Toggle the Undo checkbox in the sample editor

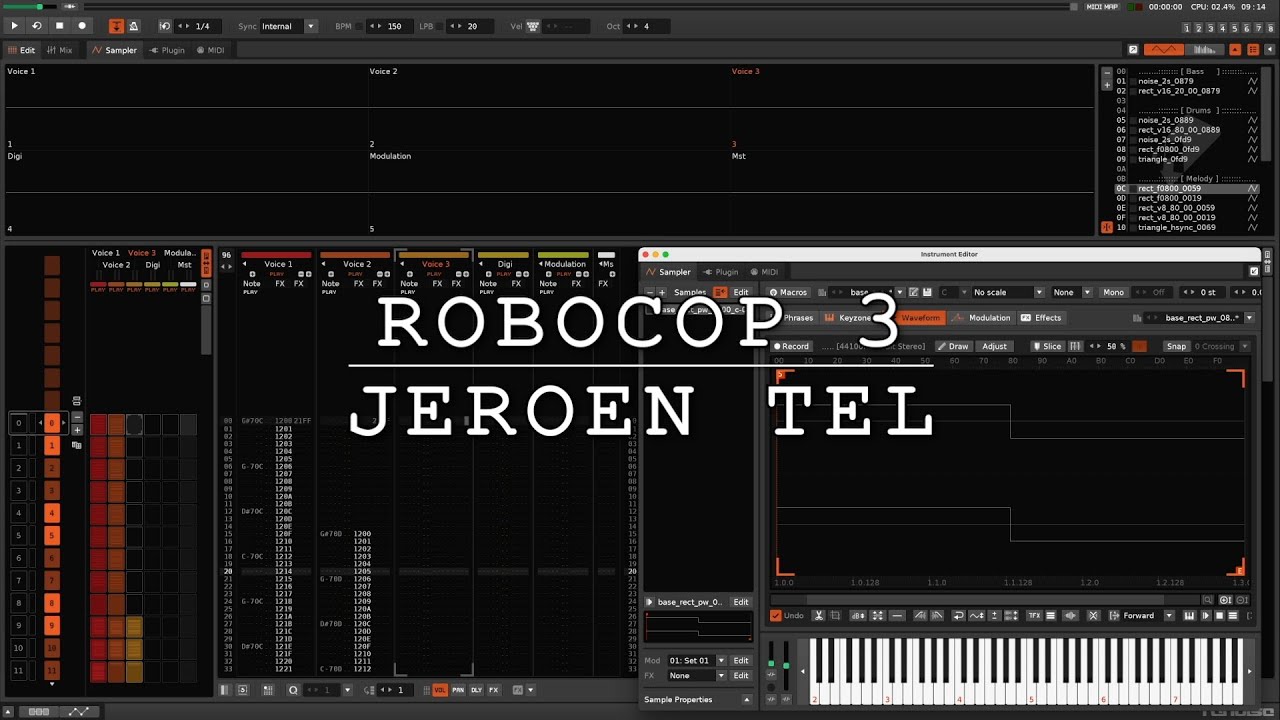[775, 616]
